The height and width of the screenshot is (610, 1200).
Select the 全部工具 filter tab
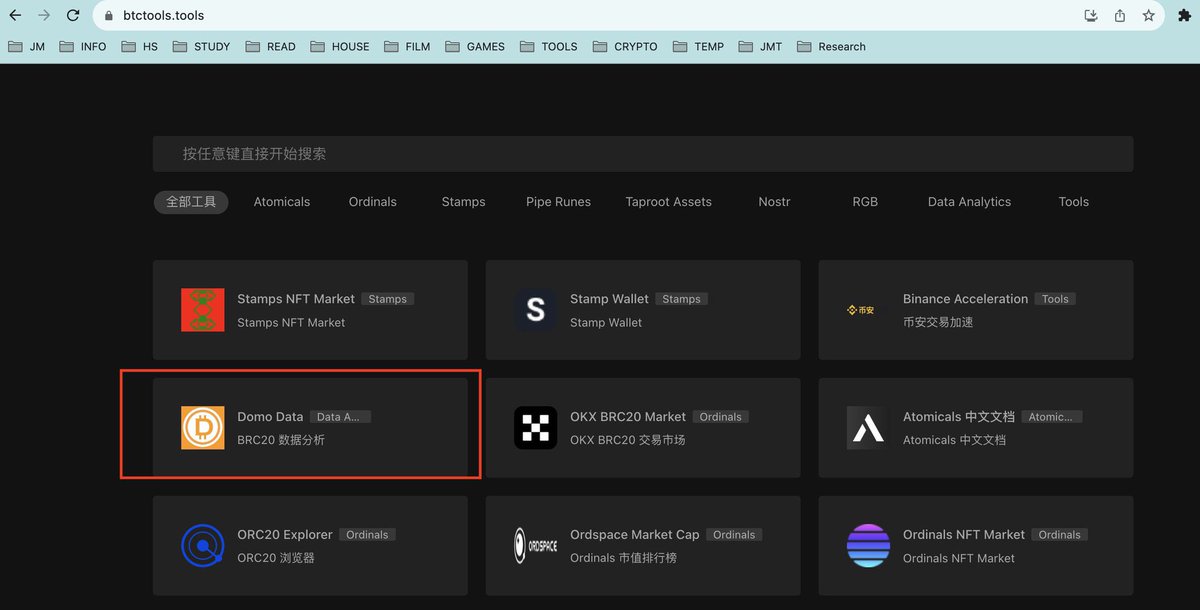point(191,202)
